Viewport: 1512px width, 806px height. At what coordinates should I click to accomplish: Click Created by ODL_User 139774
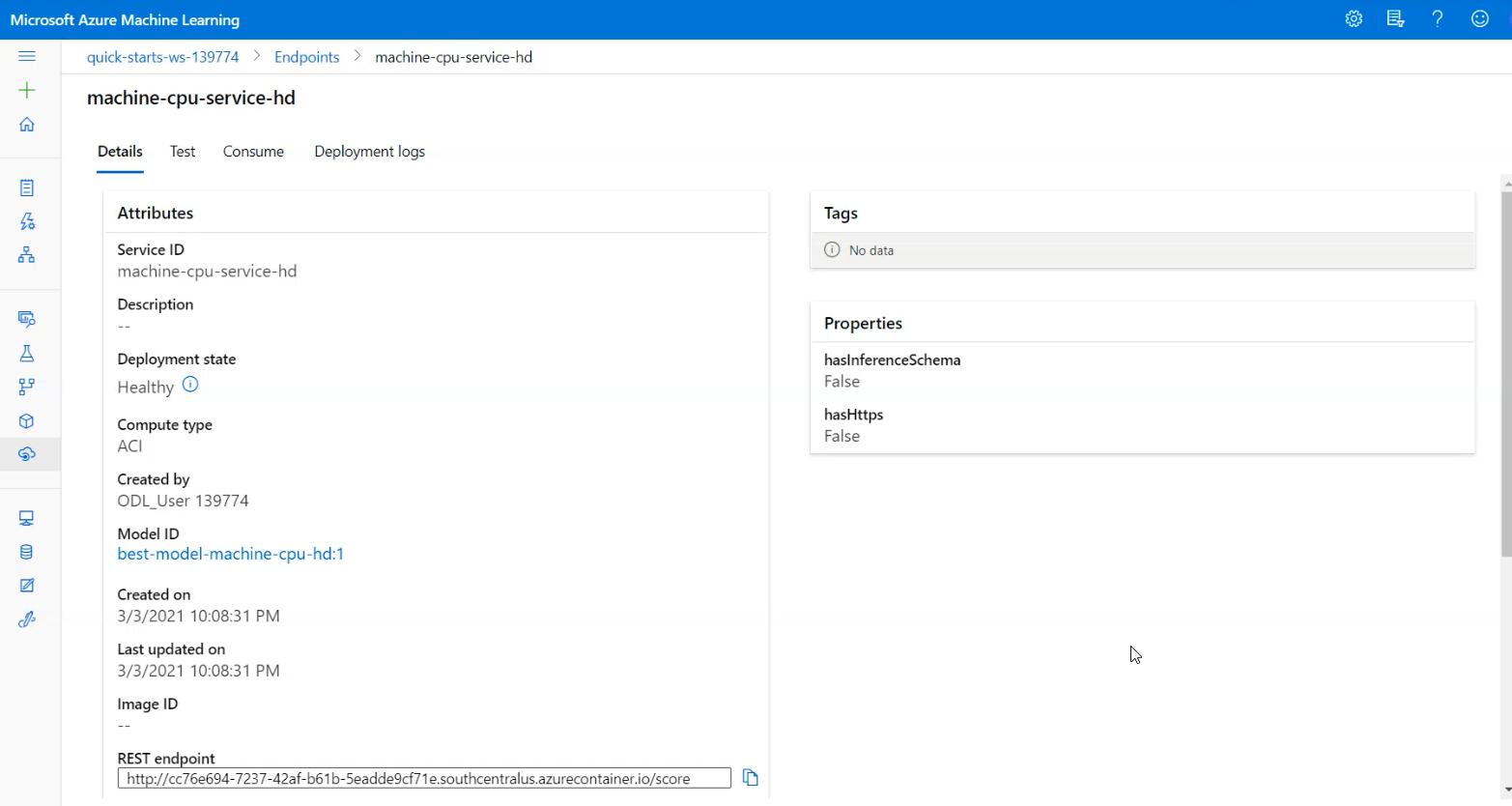183,501
